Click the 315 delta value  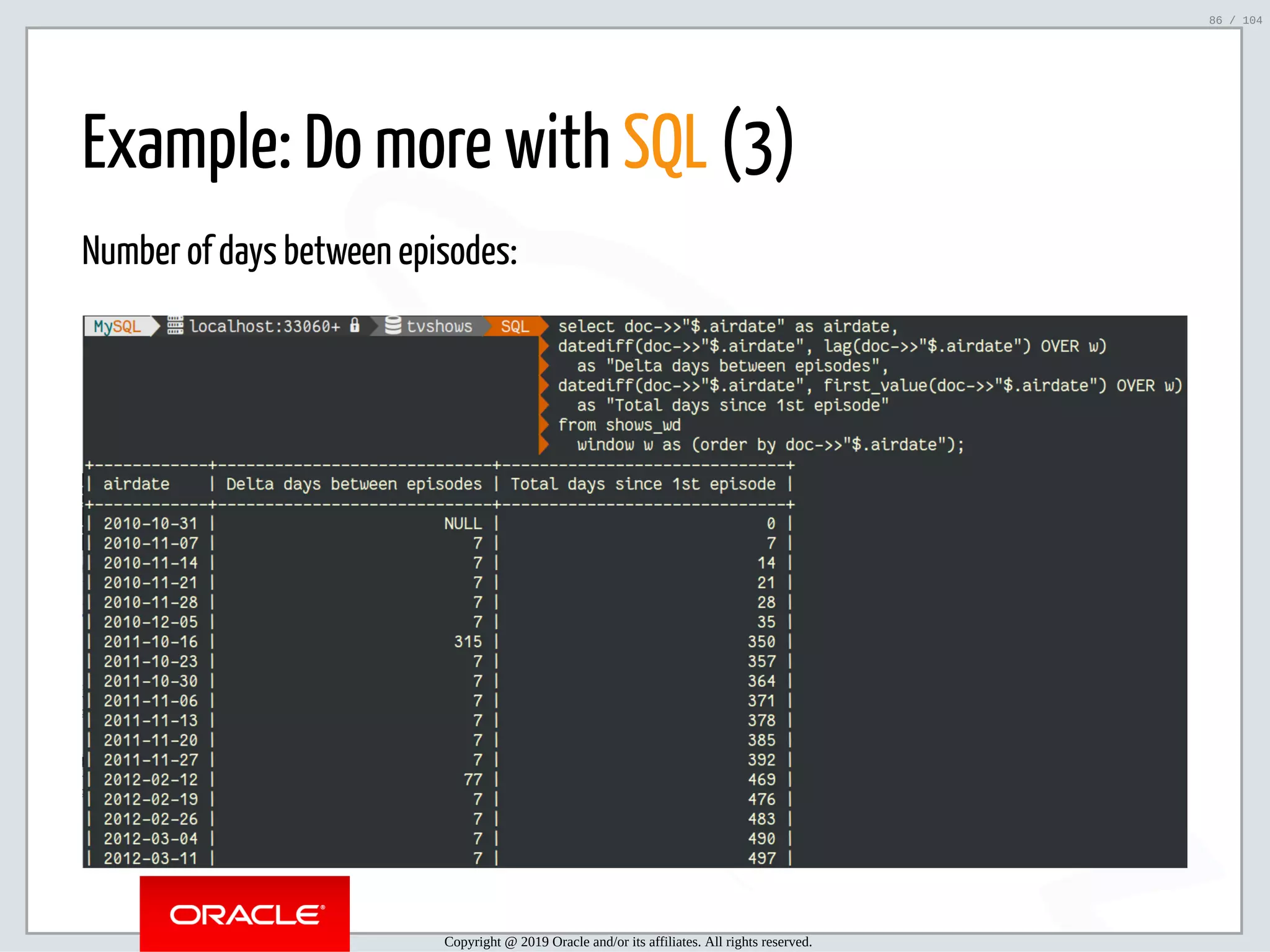pyautogui.click(x=468, y=641)
